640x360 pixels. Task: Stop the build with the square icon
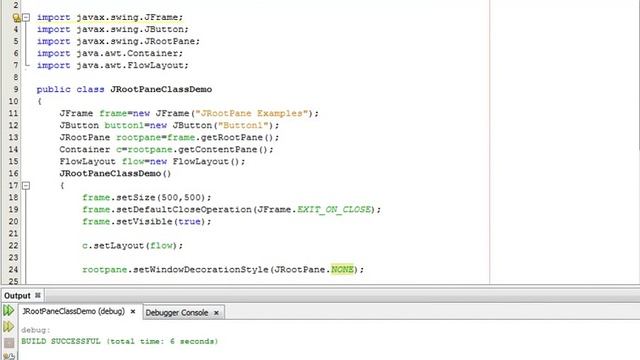point(9,342)
